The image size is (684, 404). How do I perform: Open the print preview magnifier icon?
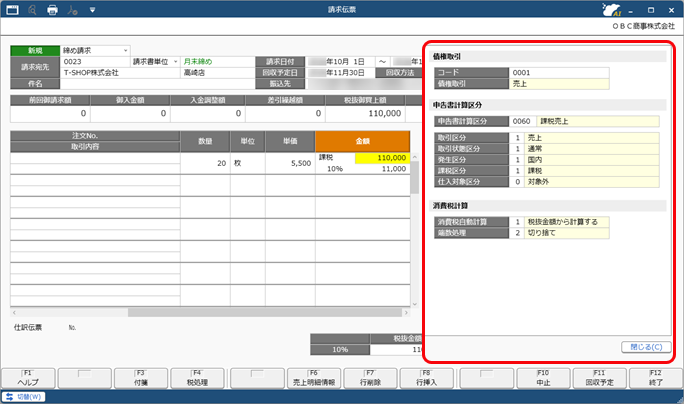[32, 10]
